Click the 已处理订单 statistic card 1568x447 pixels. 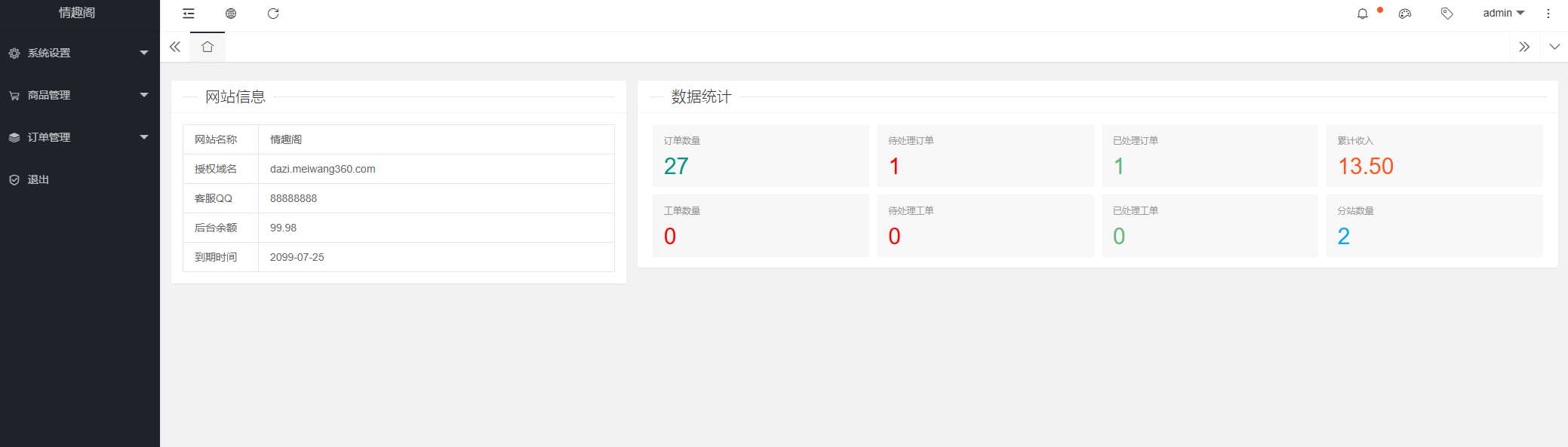(x=1210, y=155)
